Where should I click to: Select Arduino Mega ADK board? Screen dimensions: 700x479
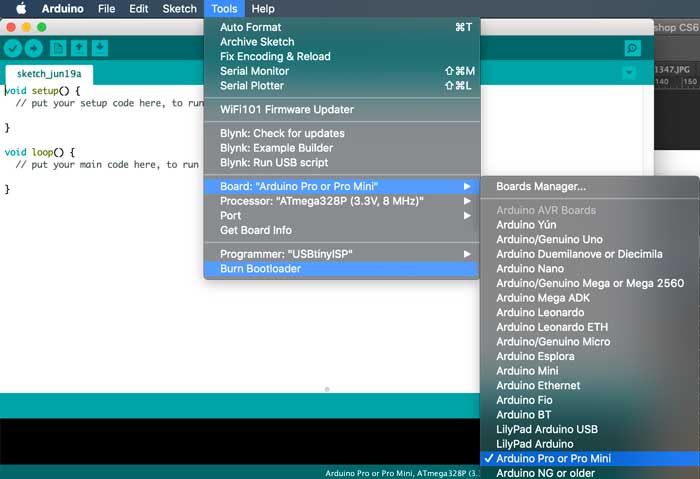click(x=590, y=298)
